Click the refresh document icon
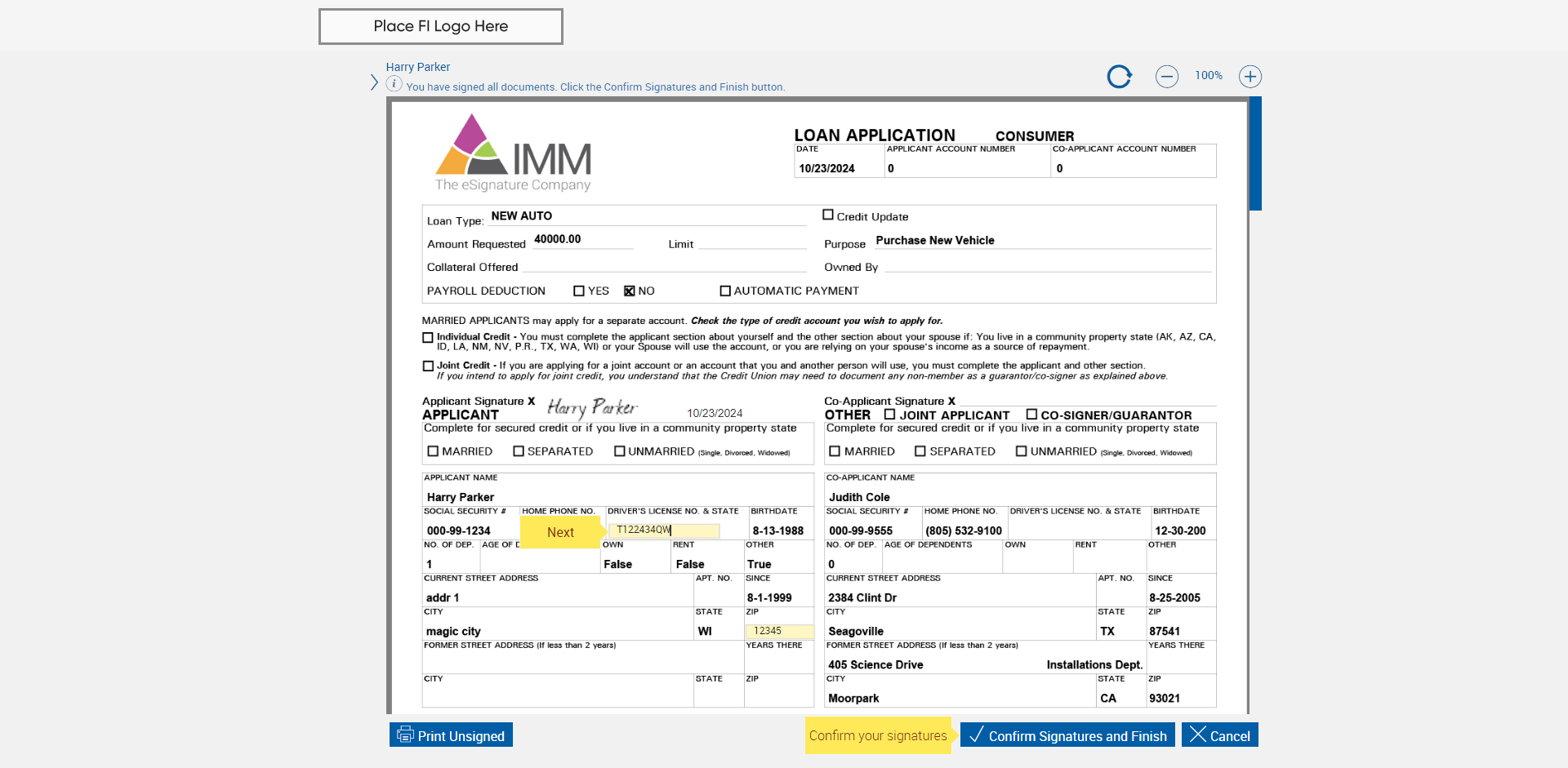The width and height of the screenshot is (1568, 768). pos(1119,77)
